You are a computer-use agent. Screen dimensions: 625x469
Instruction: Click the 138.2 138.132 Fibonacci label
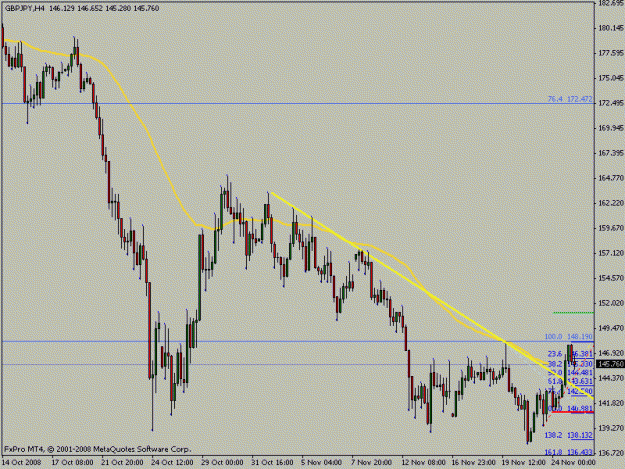568,435
